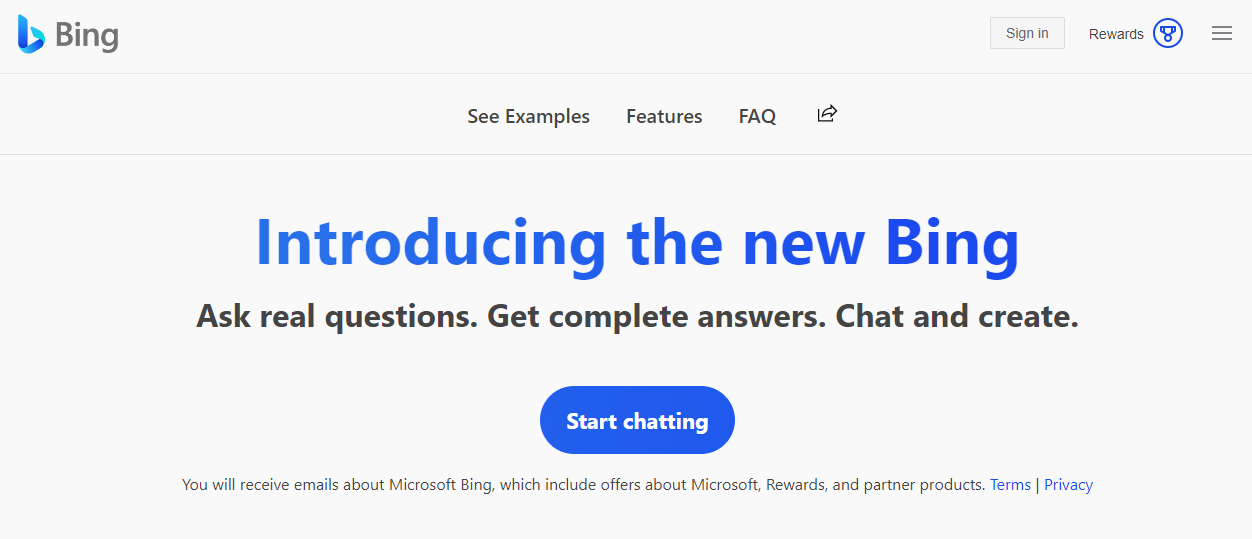Open the Rewards trophy icon
The image size is (1252, 539).
pos(1168,33)
